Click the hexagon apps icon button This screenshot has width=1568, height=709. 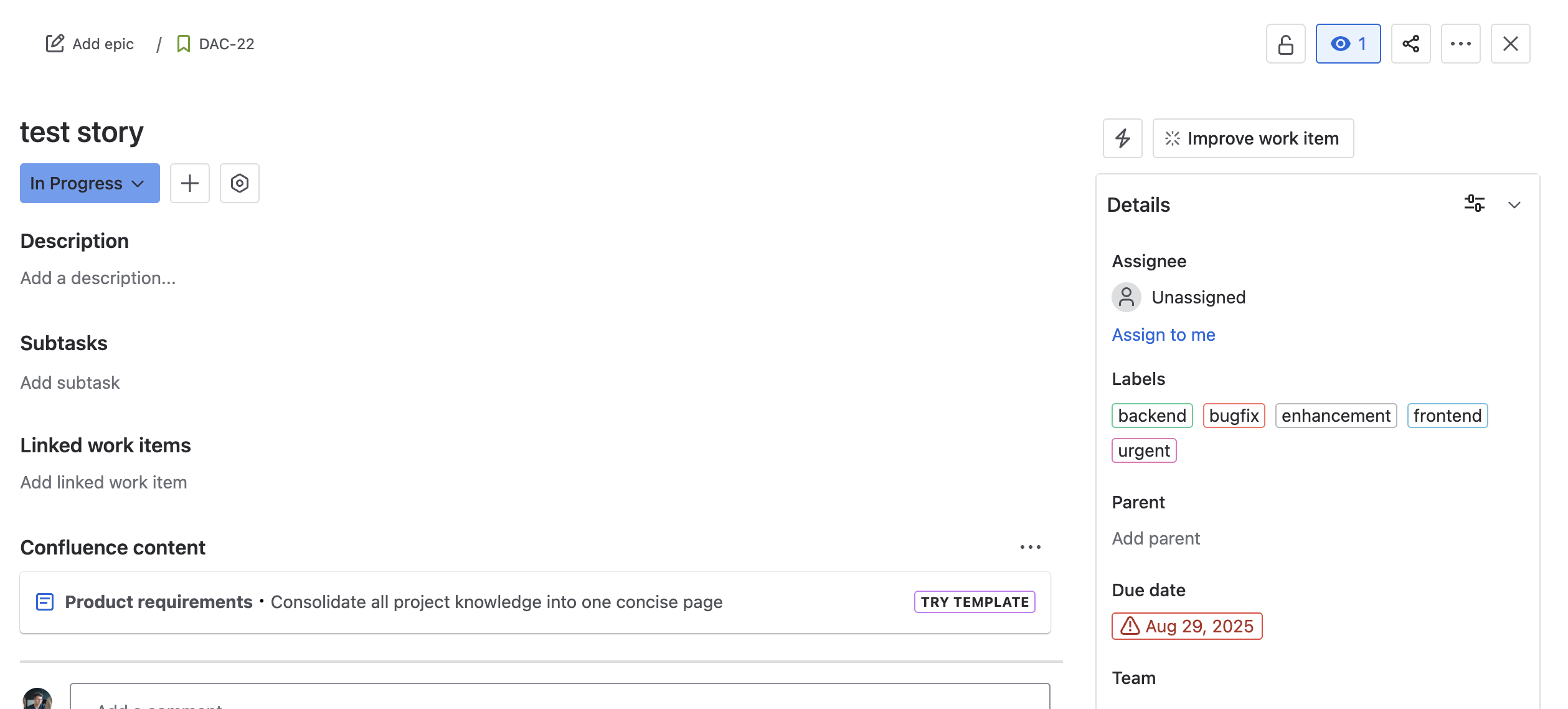pos(240,183)
